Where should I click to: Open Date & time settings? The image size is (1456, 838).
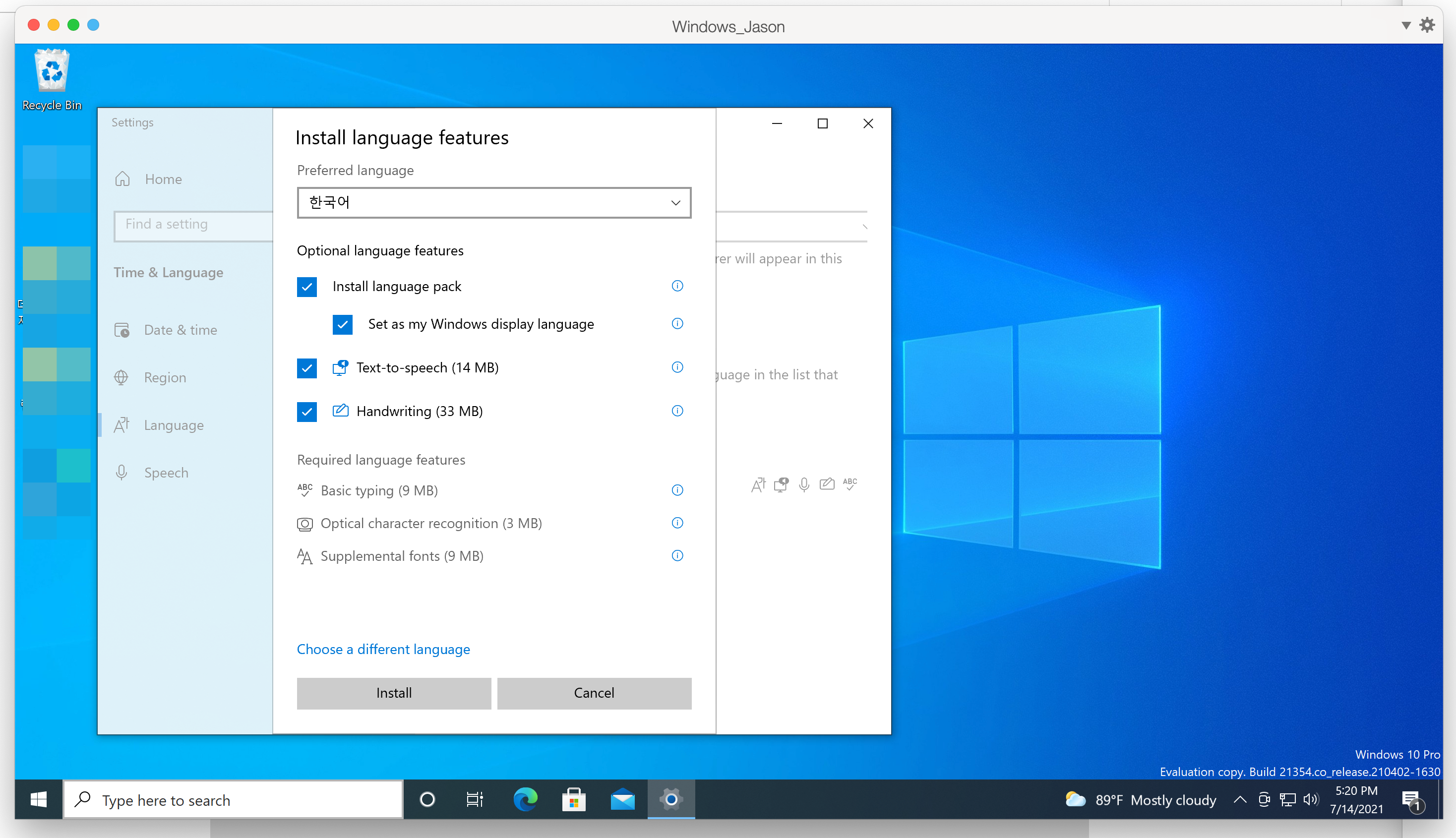tap(166, 330)
